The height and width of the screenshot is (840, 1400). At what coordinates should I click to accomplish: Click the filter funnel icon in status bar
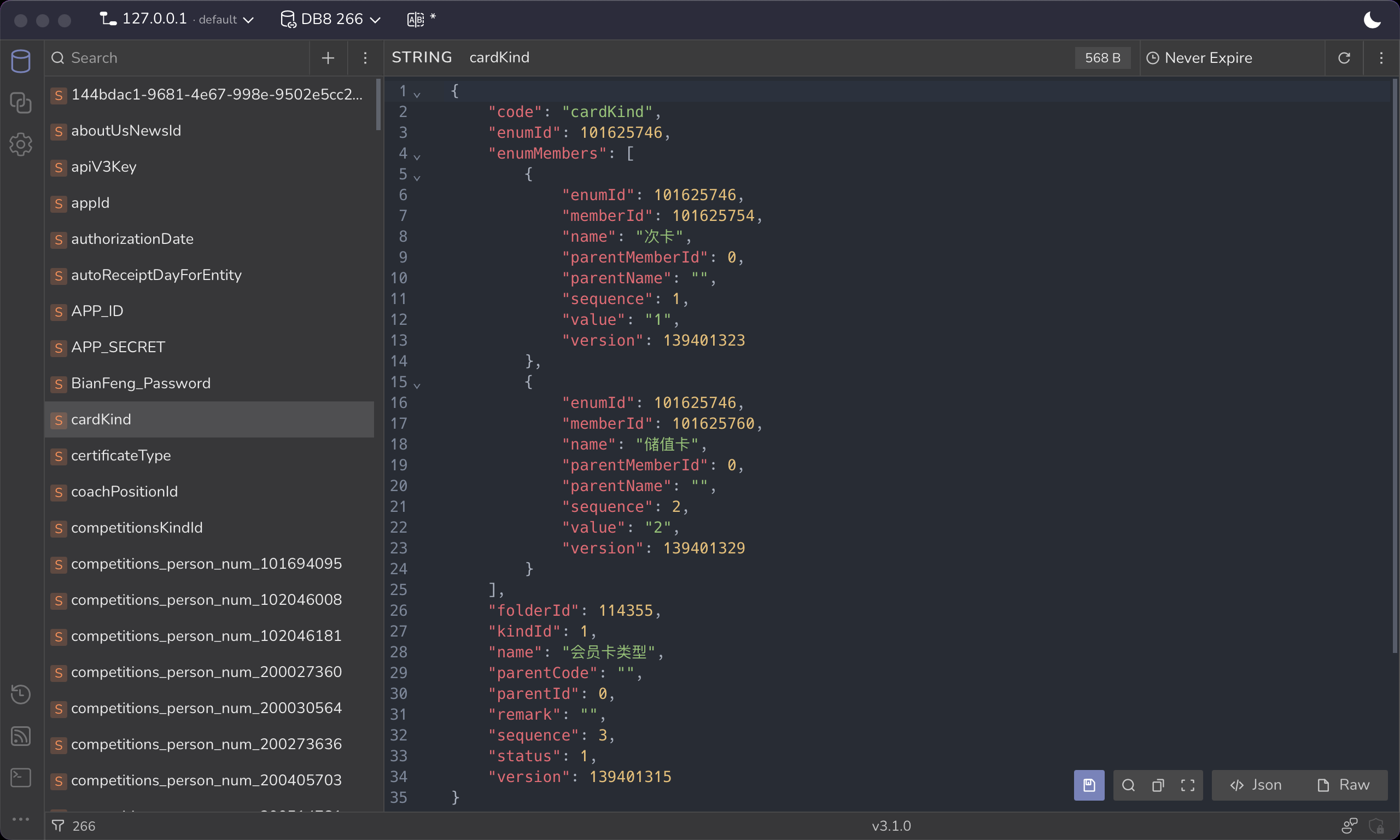(x=58, y=826)
